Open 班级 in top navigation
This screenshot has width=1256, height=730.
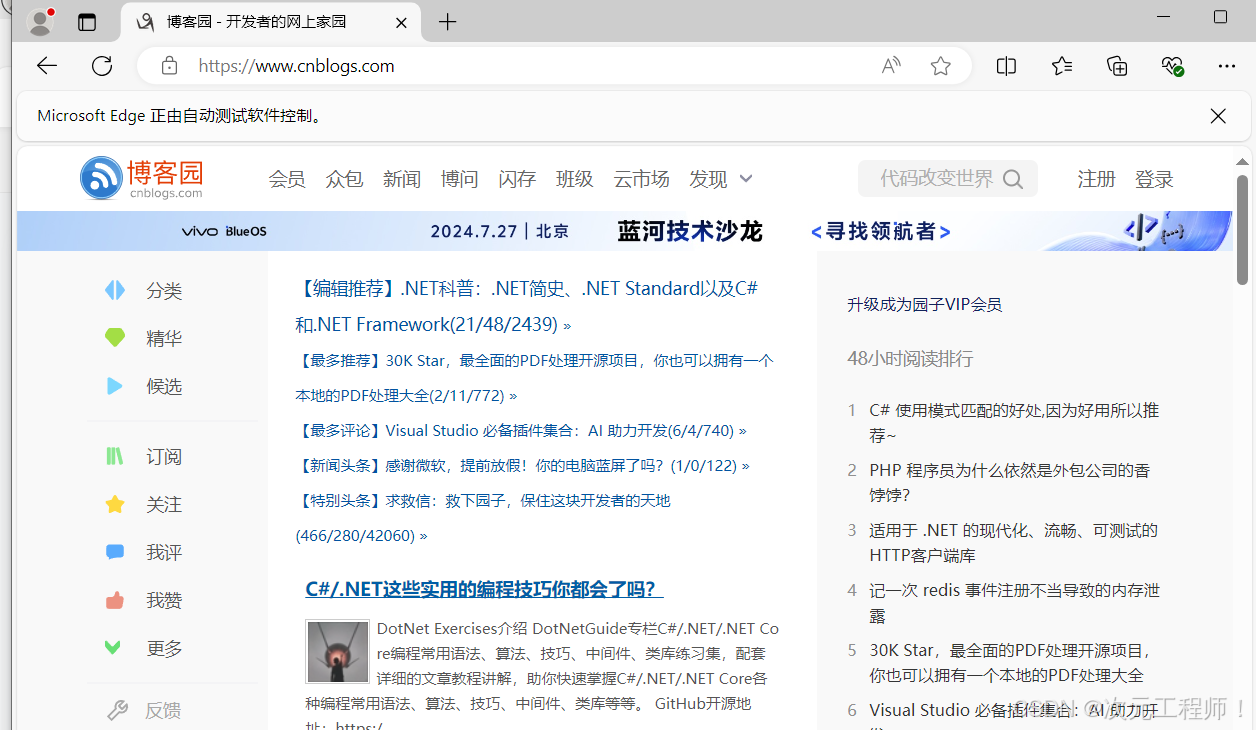coord(575,179)
